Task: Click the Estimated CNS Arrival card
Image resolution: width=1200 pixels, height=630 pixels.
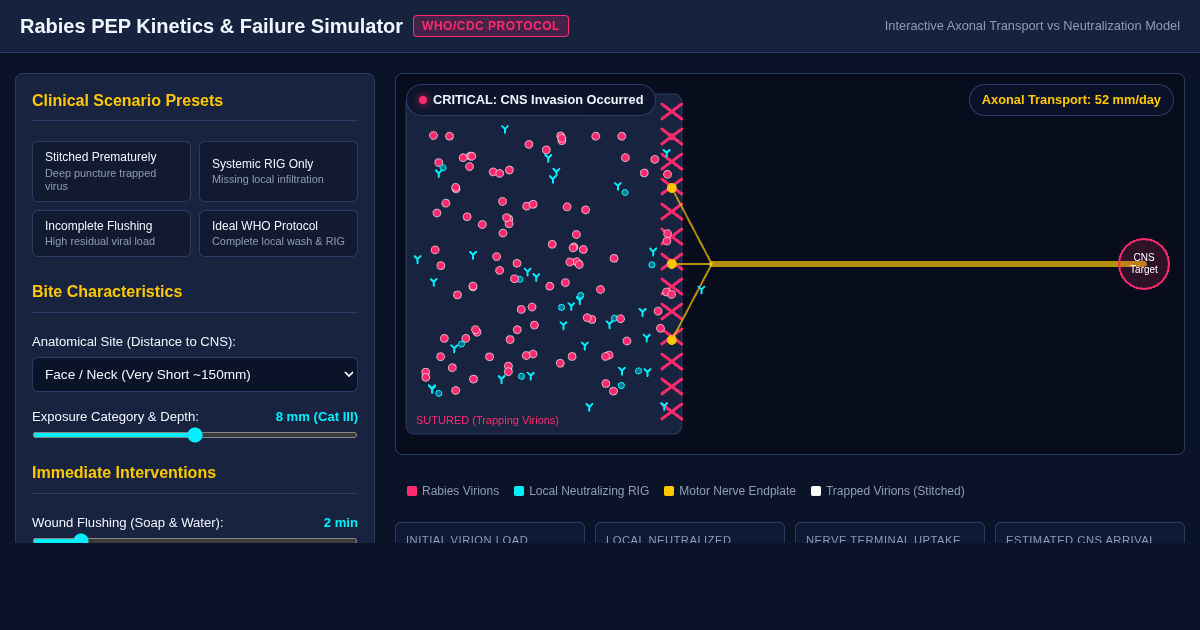Action: pos(1090,533)
